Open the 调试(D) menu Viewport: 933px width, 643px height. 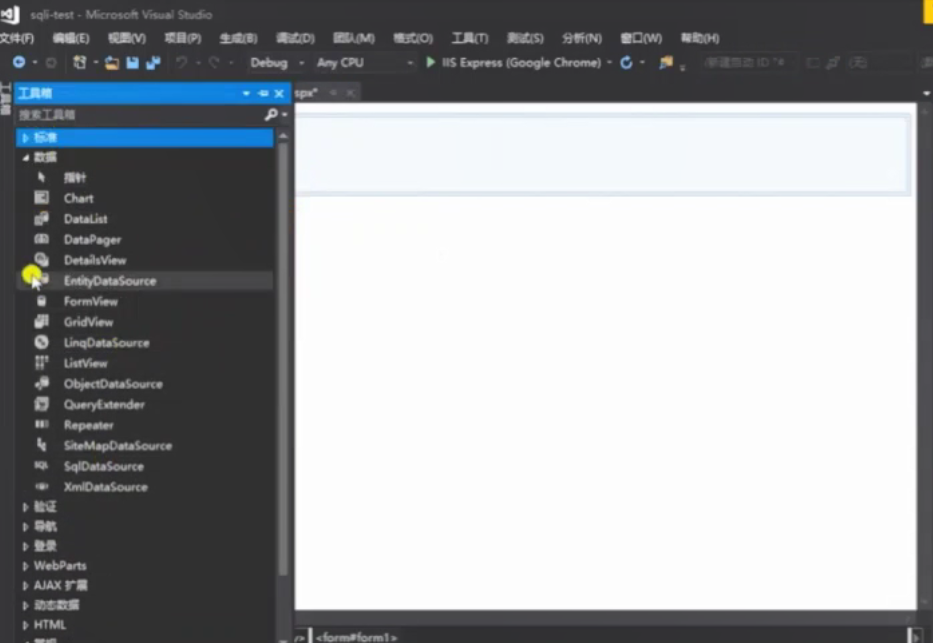[295, 38]
